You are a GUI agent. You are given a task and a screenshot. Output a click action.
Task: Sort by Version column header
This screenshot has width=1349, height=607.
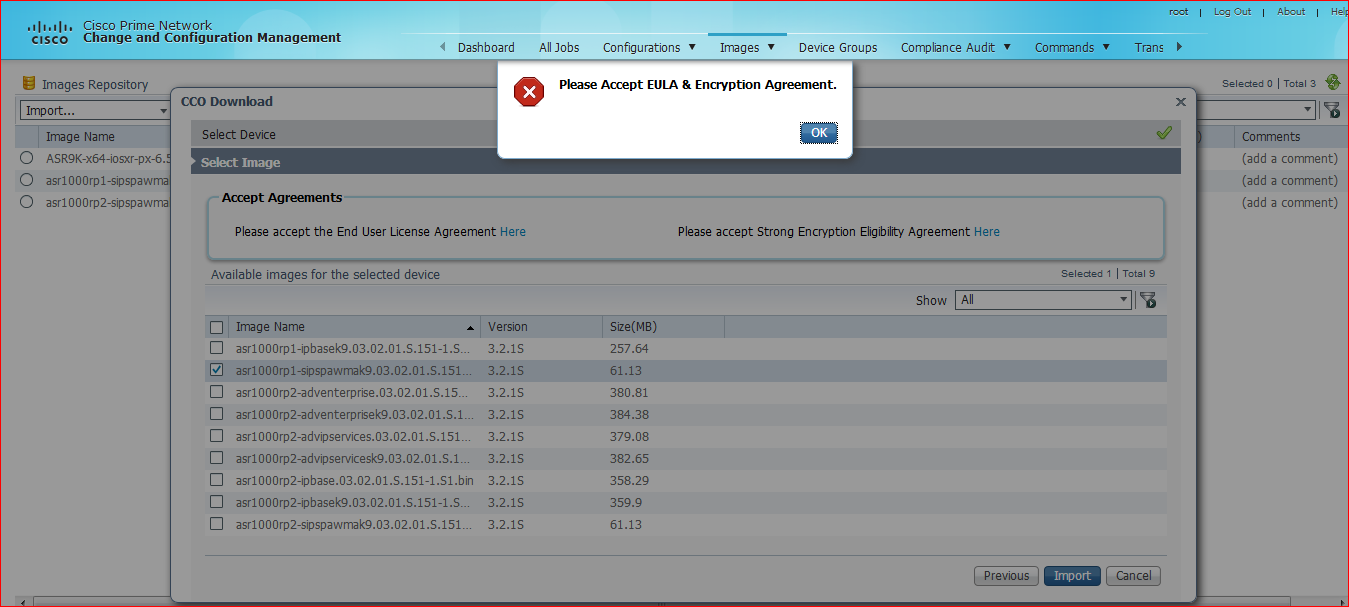pos(540,327)
